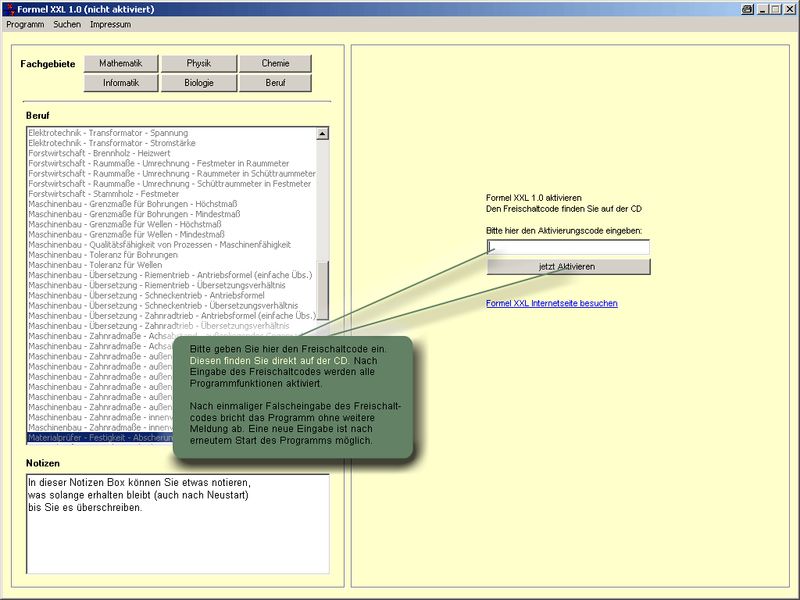Click into the activation code input field
The image size is (800, 600).
tap(568, 247)
